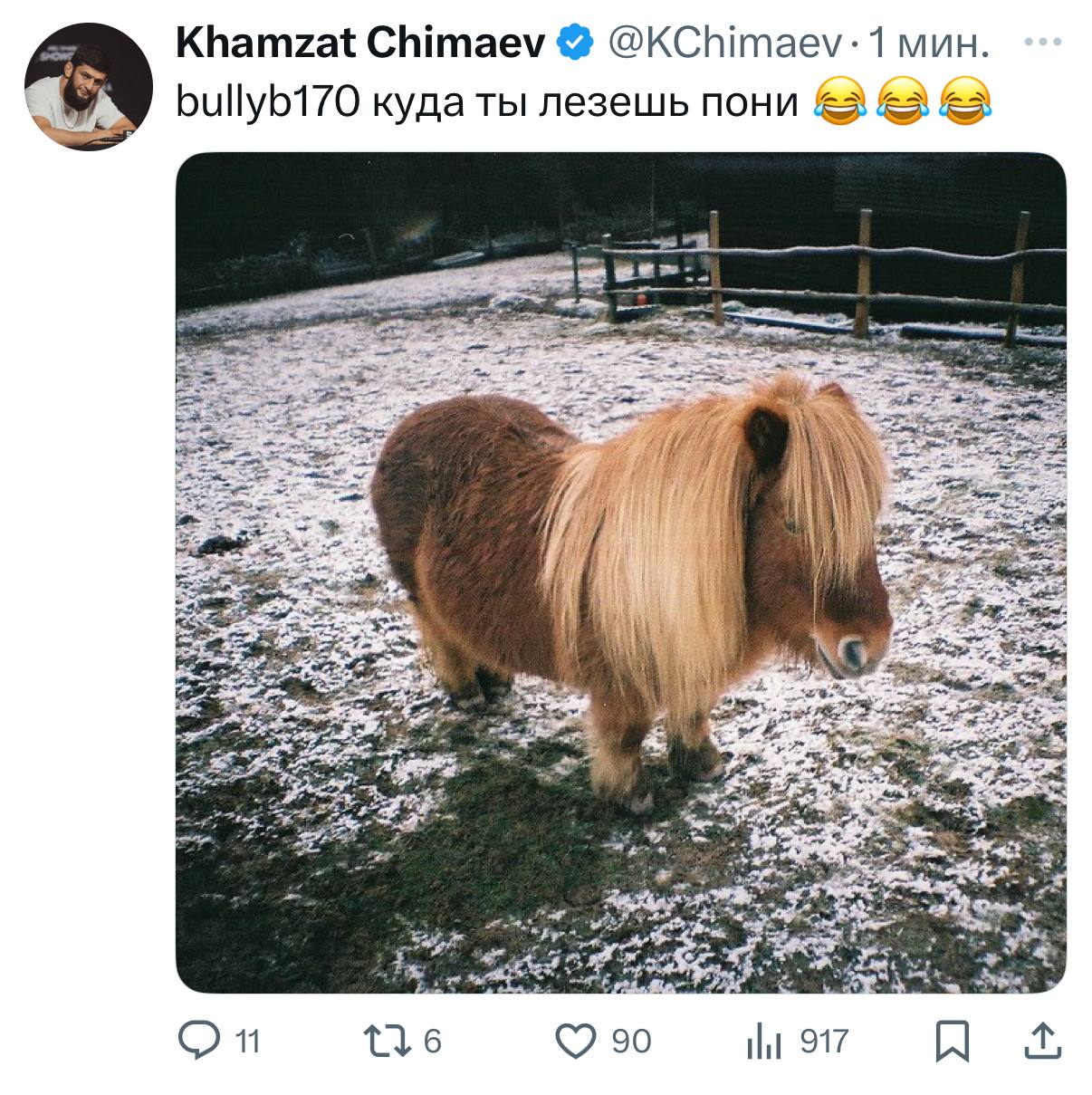Open view analytics bar chart icon
This screenshot has height=1095, width=1092.
(x=764, y=1042)
